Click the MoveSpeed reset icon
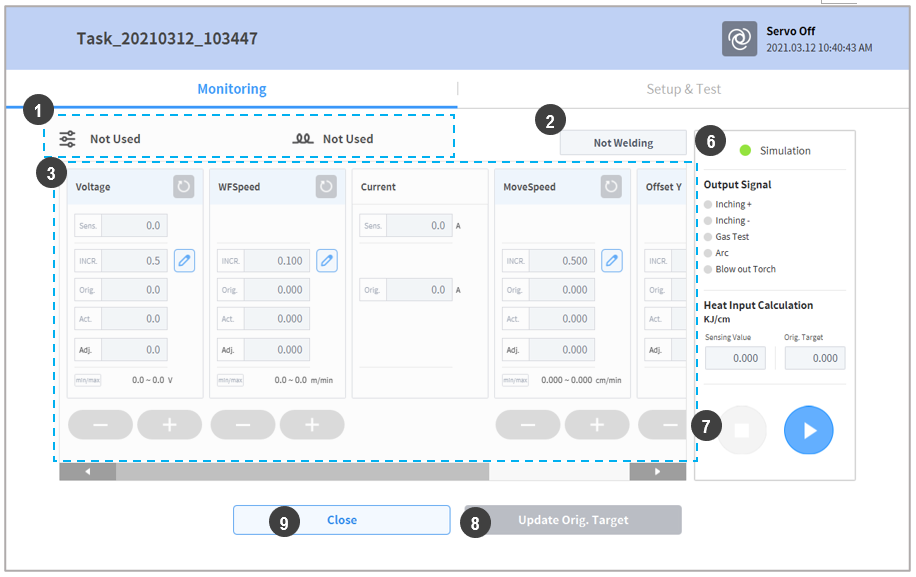Viewport: 916px width, 577px height. (x=611, y=187)
